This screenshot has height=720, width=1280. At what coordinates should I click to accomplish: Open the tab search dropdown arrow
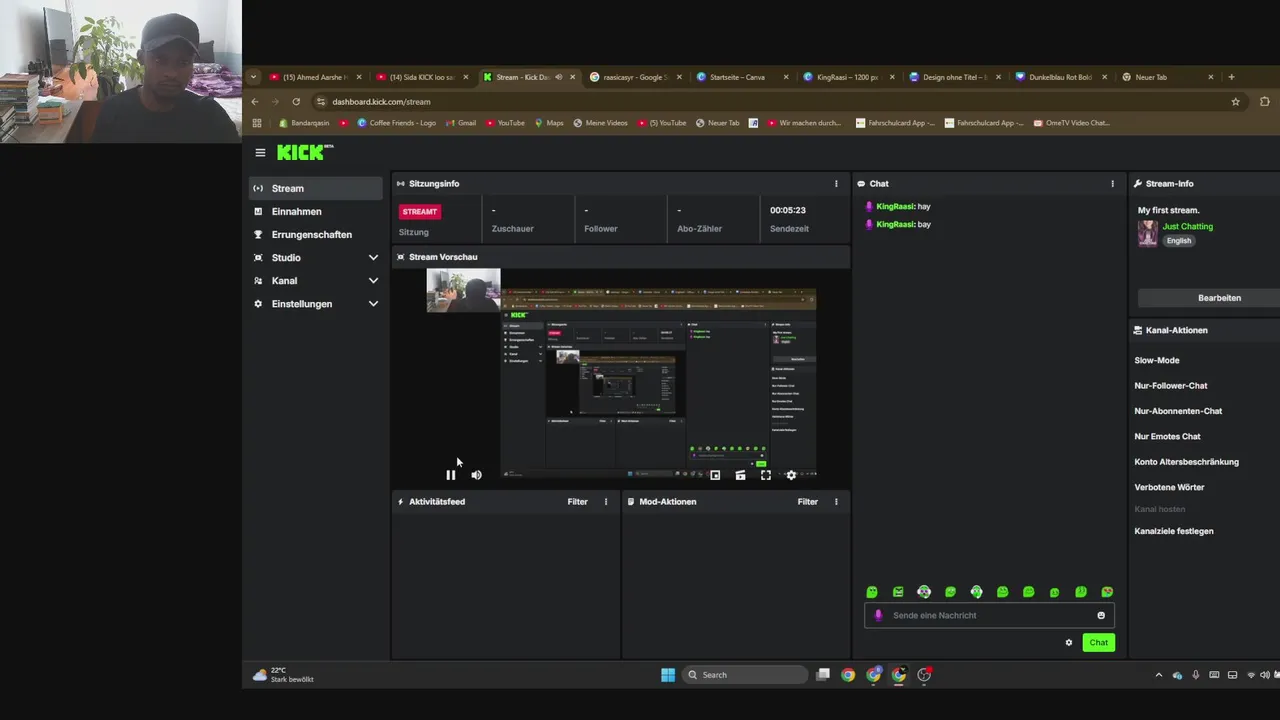pos(254,77)
